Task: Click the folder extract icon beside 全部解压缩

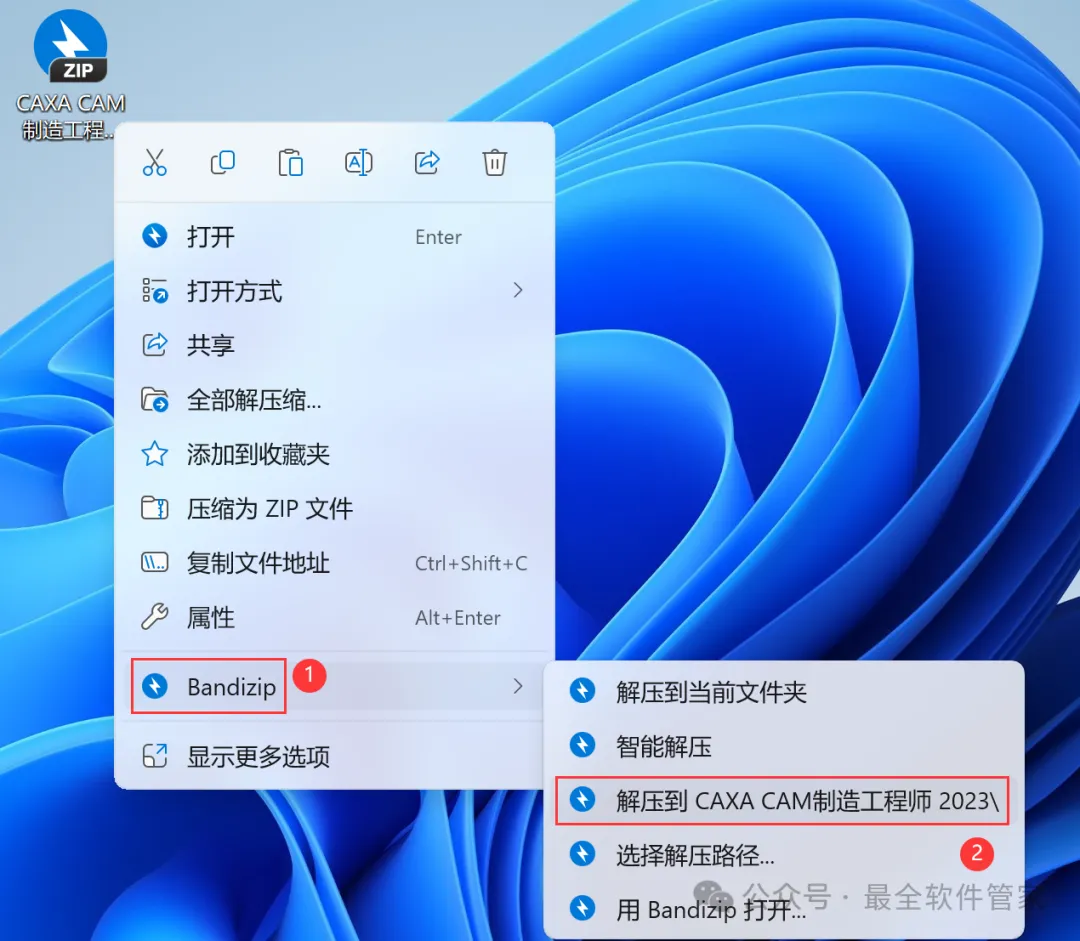Action: 155,400
